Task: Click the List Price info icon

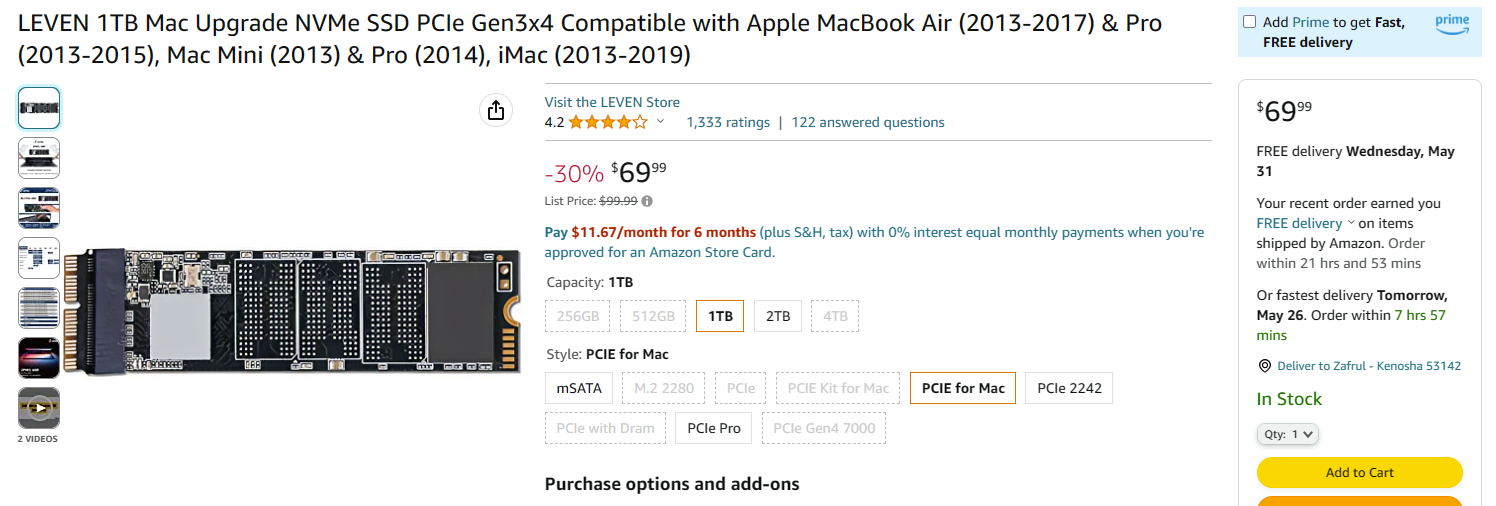Action: pos(647,201)
